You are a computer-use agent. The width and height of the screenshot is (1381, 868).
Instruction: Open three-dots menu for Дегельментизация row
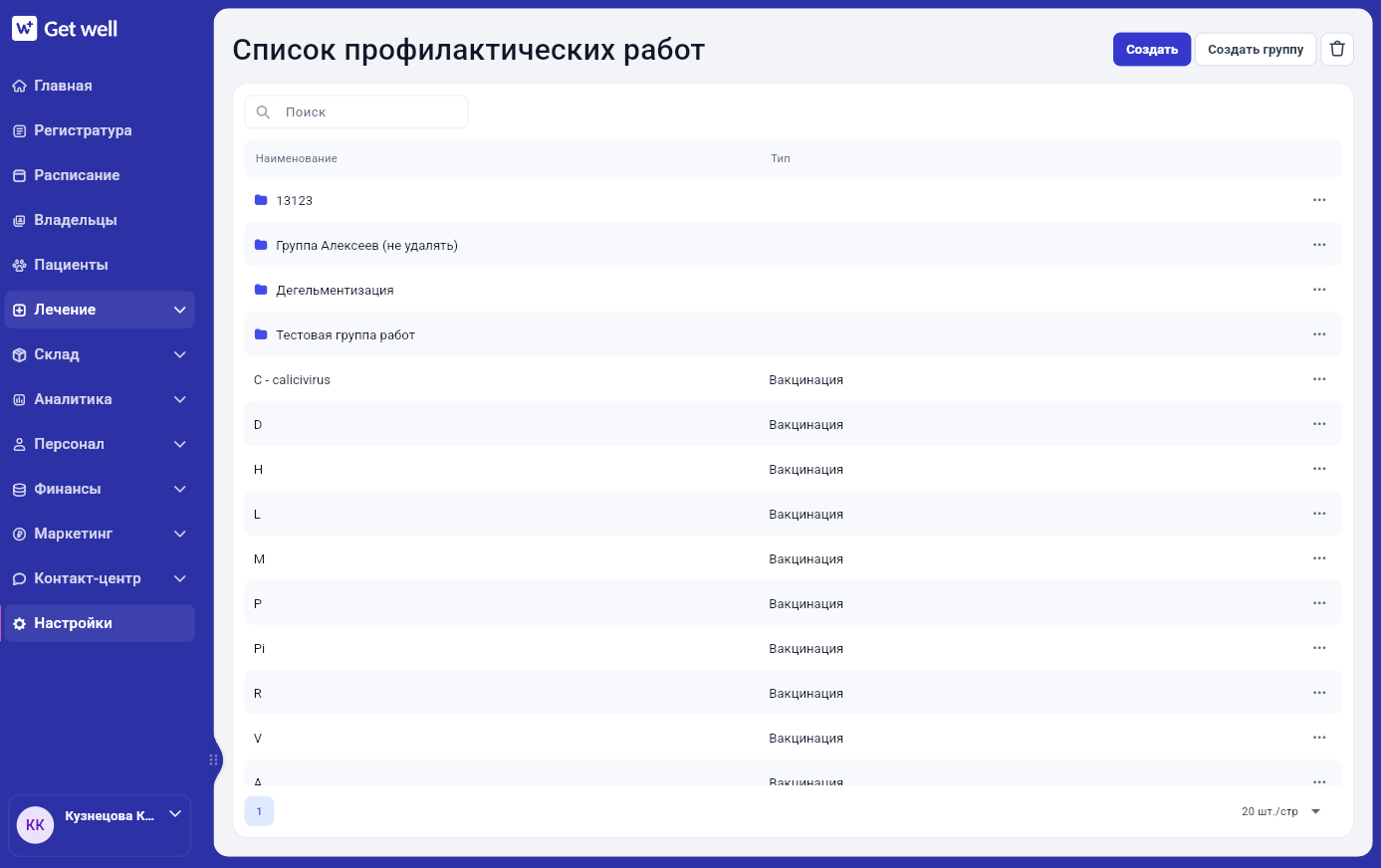(x=1319, y=290)
